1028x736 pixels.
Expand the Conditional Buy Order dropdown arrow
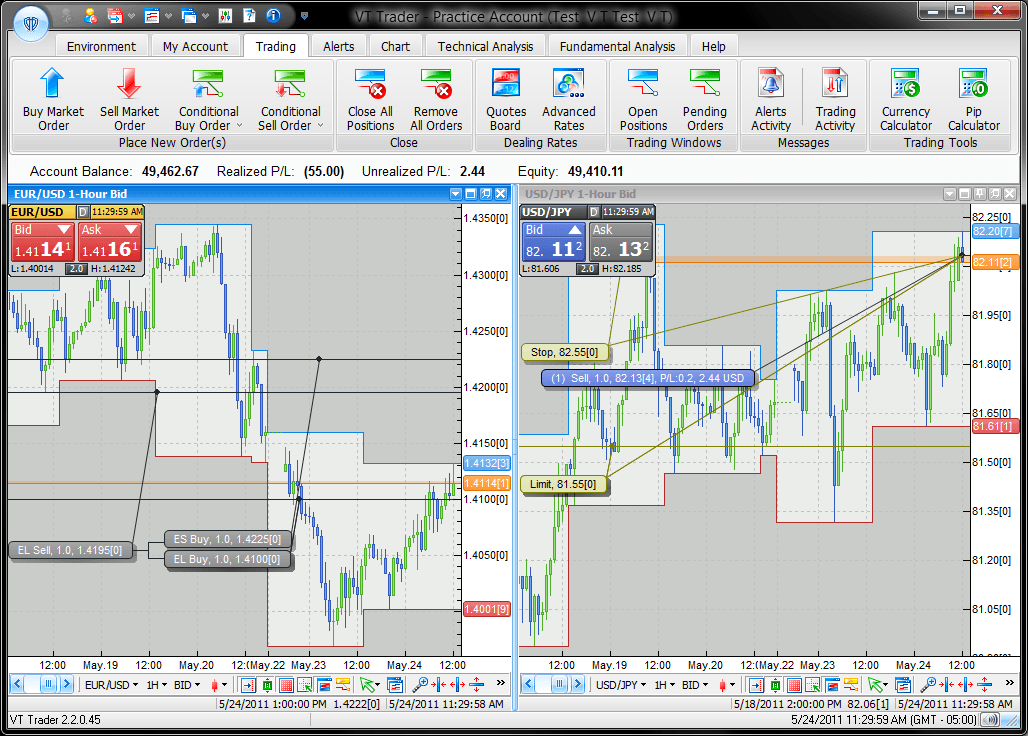[239, 125]
